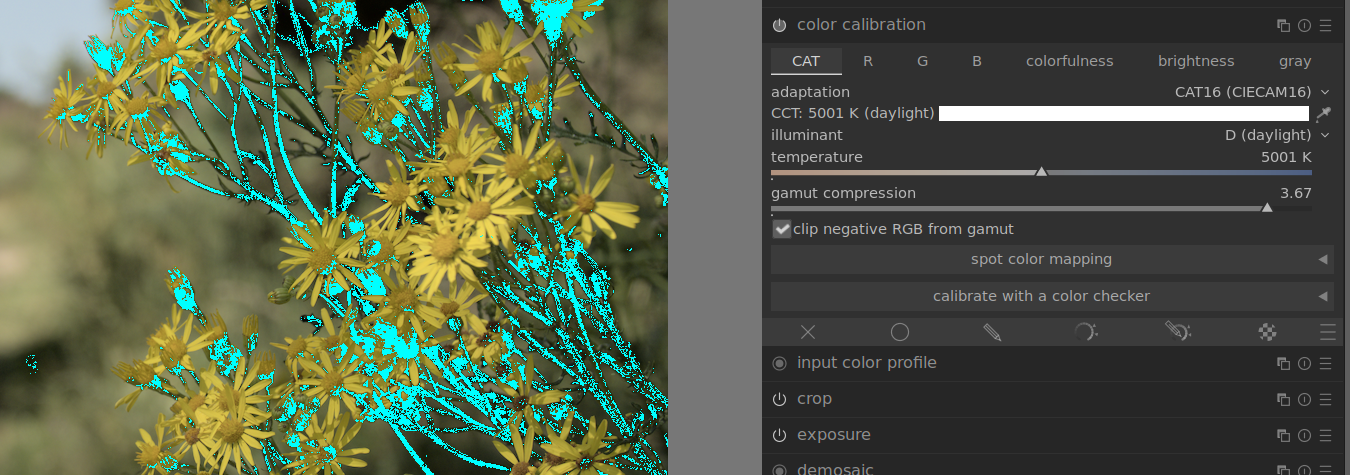Toggle the color calibration module power button
1350x475 pixels.
pyautogui.click(x=780, y=25)
